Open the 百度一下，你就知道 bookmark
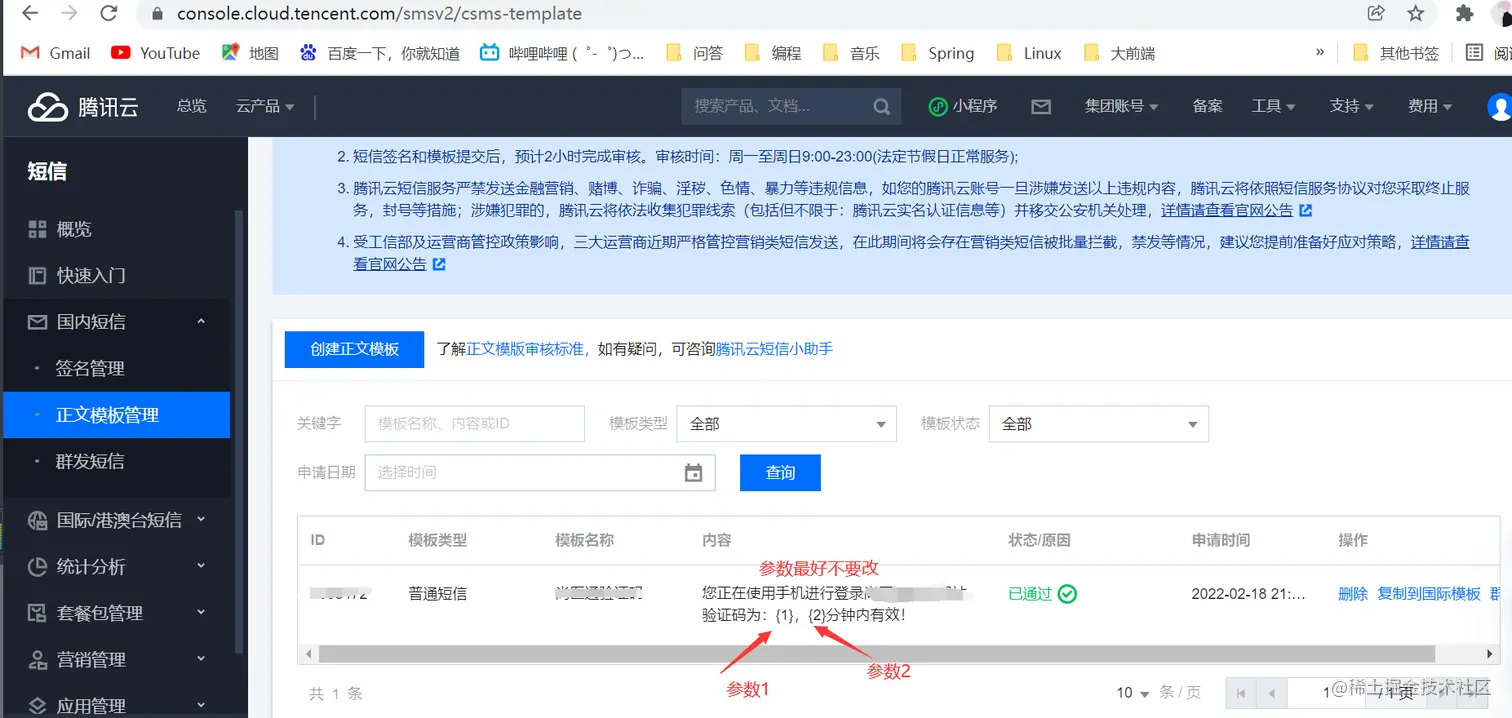Viewport: 1512px width, 718px height. (x=380, y=53)
